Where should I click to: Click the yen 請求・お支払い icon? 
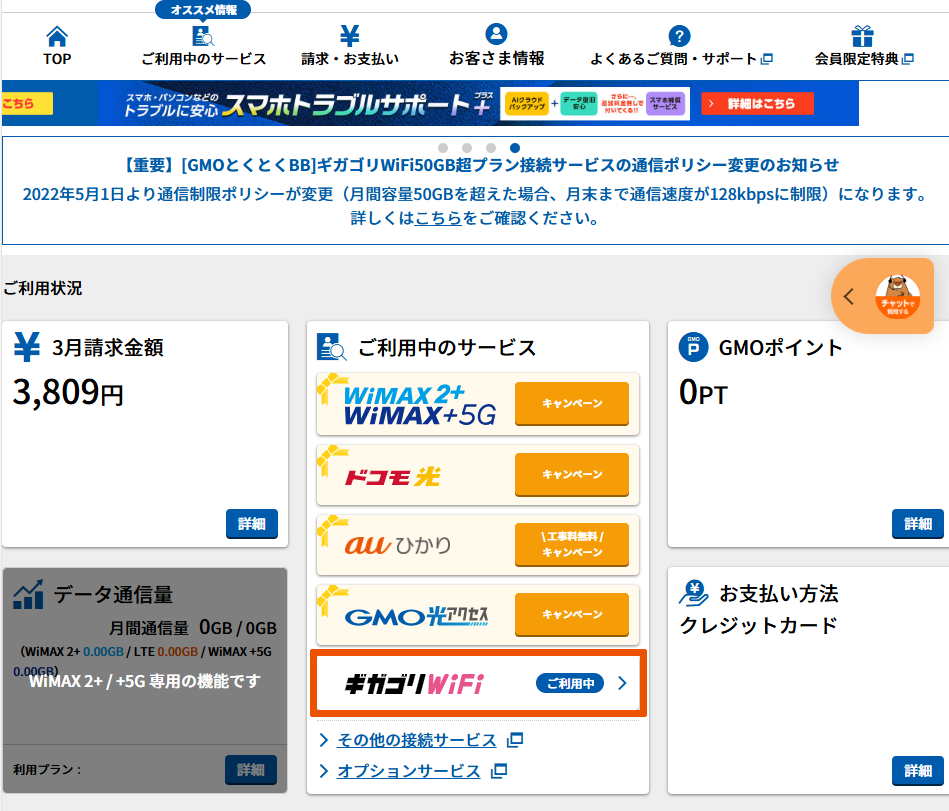click(x=349, y=37)
